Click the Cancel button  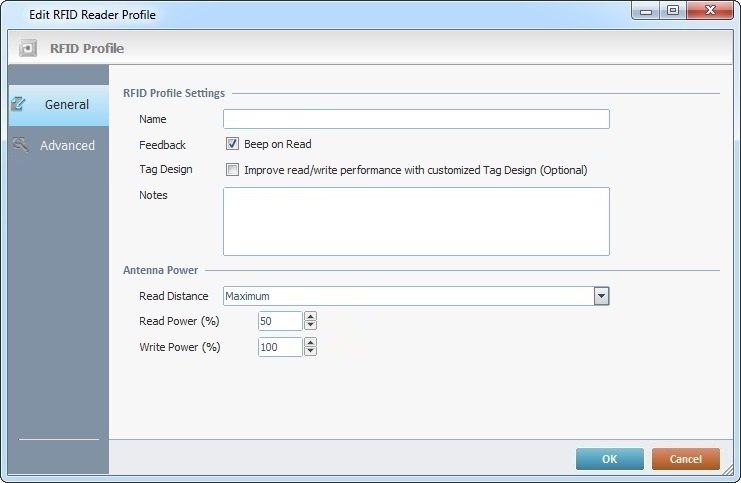(x=686, y=459)
